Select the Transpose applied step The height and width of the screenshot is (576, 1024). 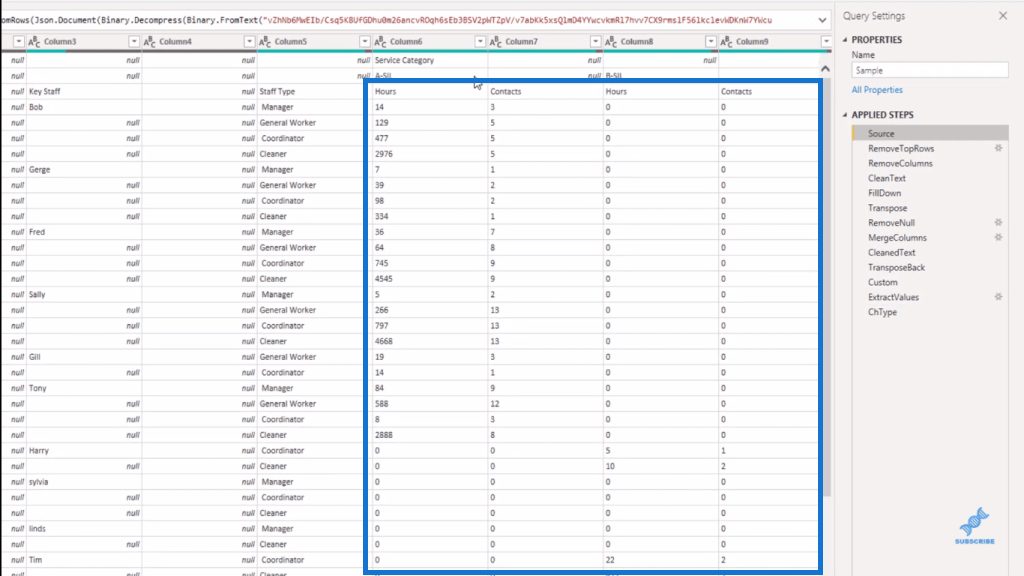[887, 208]
